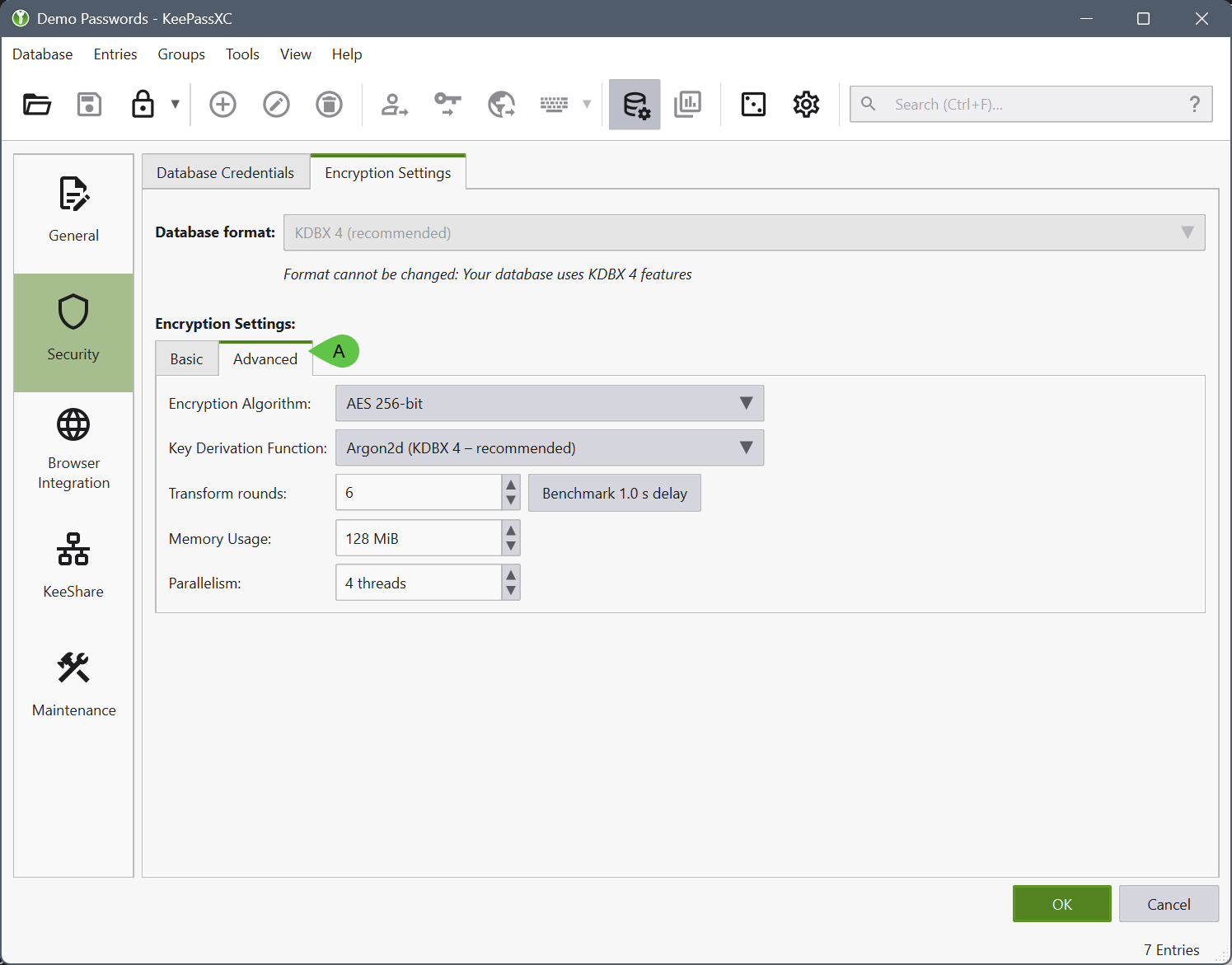Open the Database Reports icon
Image resolution: width=1232 pixels, height=965 pixels.
(687, 105)
